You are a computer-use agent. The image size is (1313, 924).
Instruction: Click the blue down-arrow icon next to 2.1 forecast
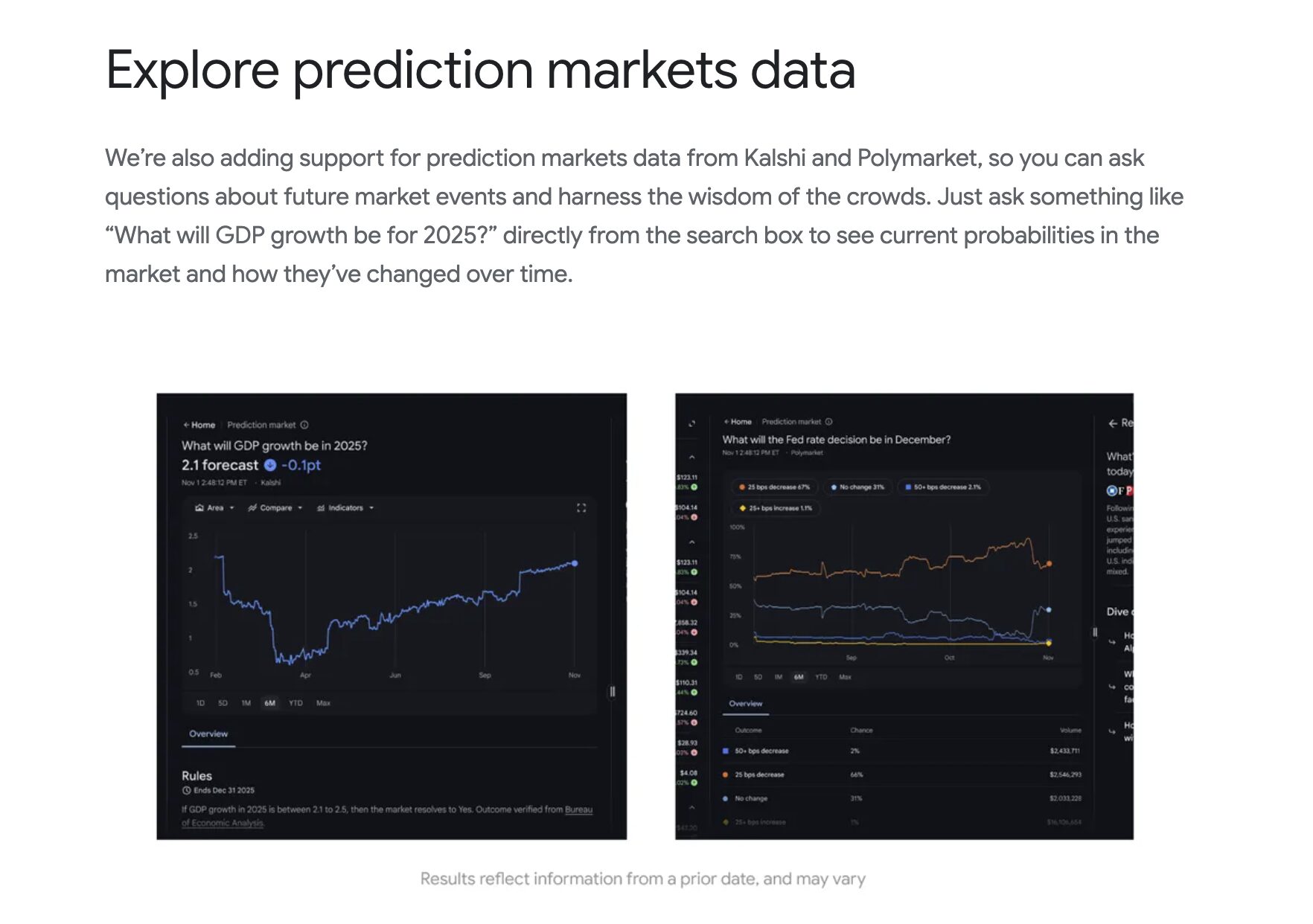point(270,465)
